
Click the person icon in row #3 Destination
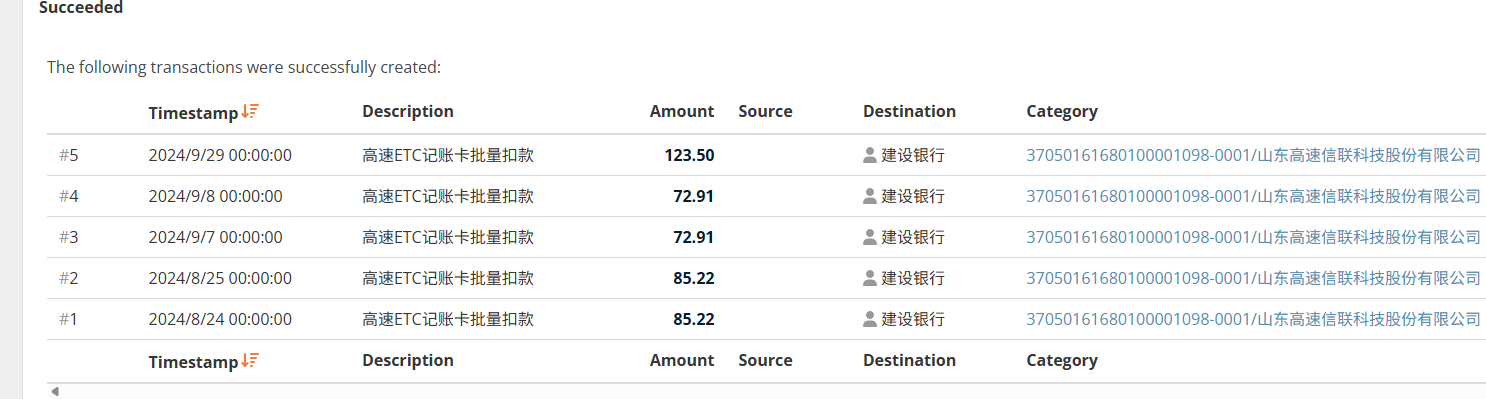[x=870, y=237]
